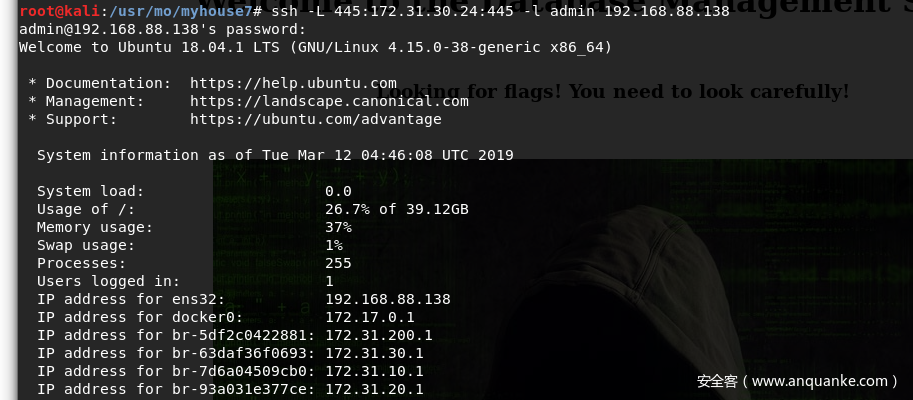Viewport: 913px width, 400px height.
Task: Click the br-5df2c0422881 address 172.31.200.1
Action: [x=378, y=335]
